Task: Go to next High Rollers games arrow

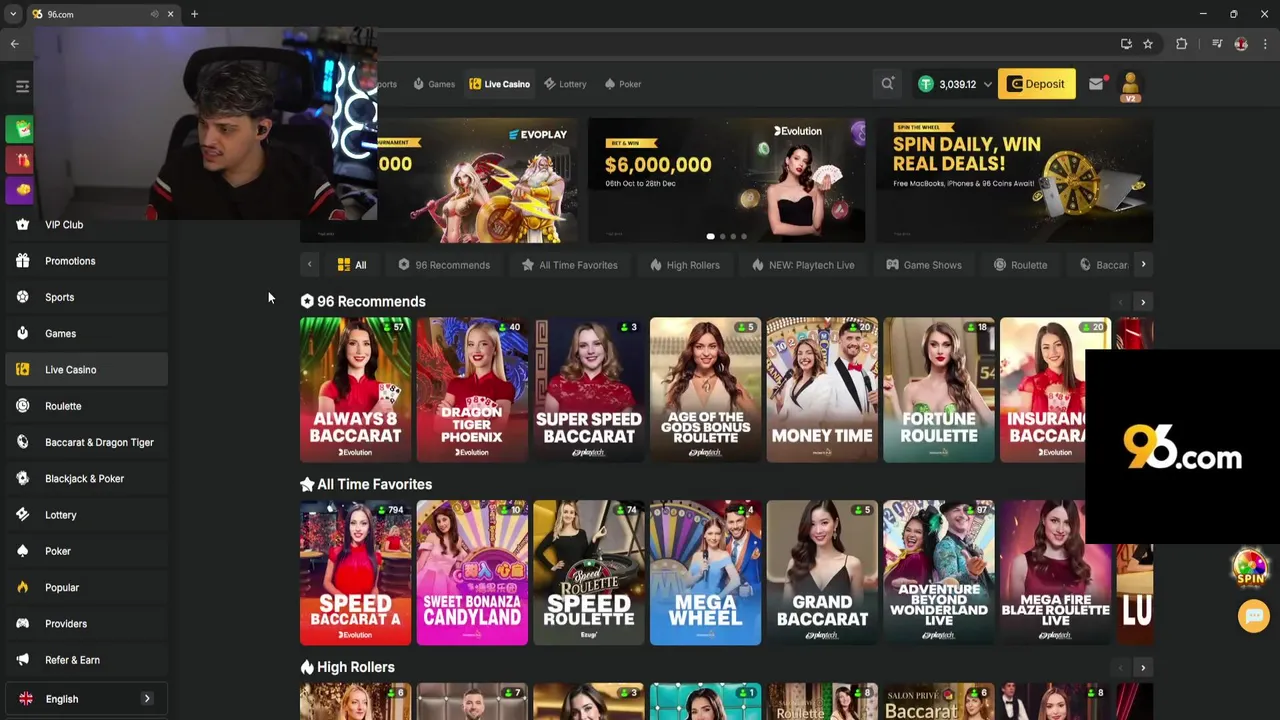Action: (x=1143, y=668)
